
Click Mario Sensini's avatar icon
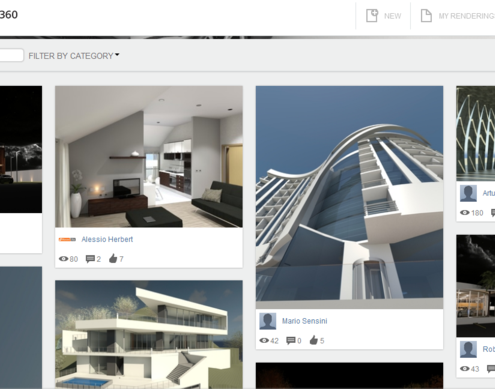[x=268, y=321]
